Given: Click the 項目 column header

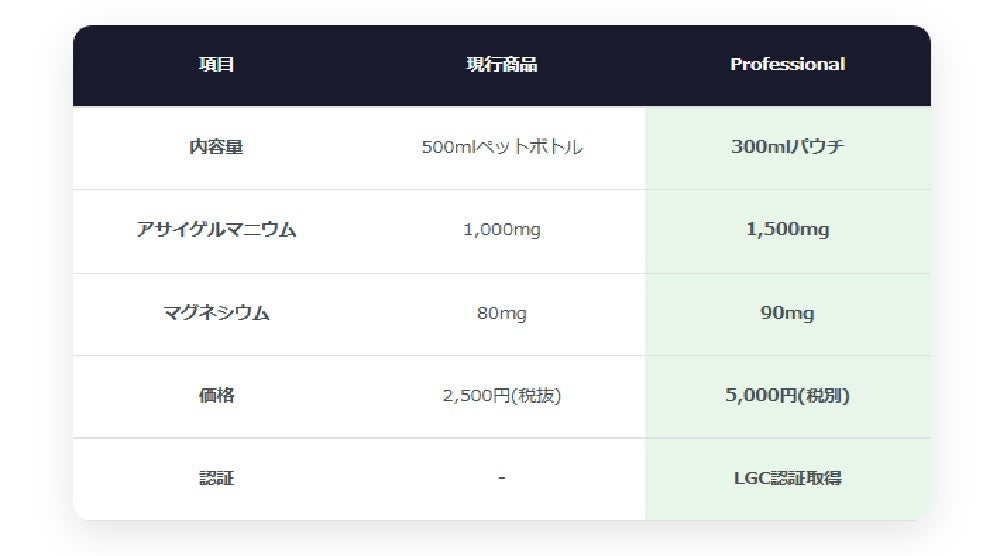Looking at the screenshot, I should click(216, 65).
